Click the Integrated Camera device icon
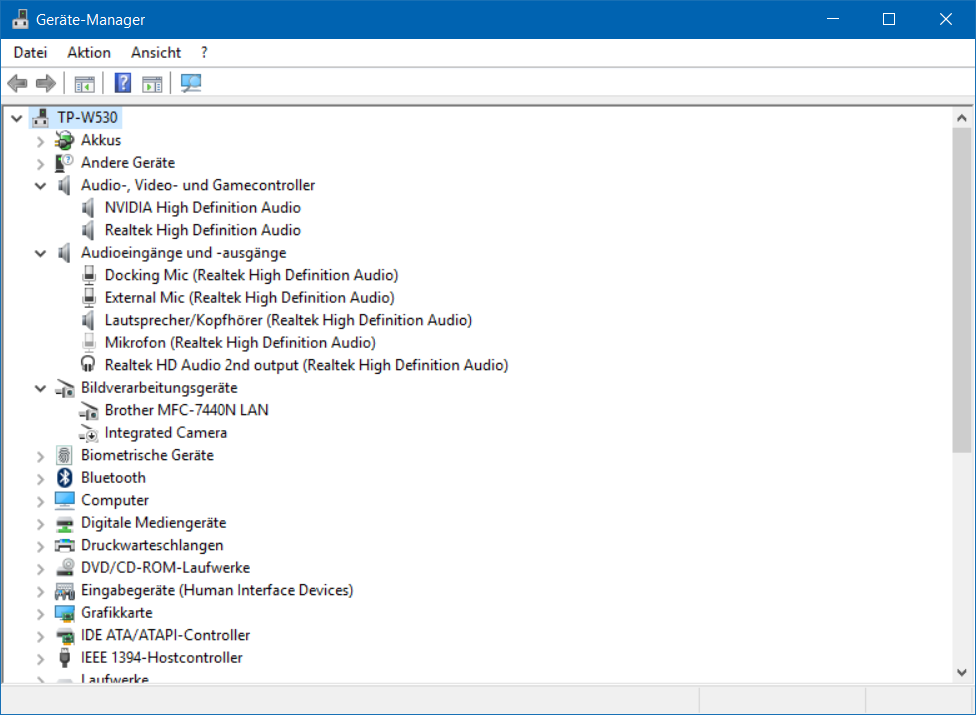This screenshot has height=715, width=976. point(89,432)
